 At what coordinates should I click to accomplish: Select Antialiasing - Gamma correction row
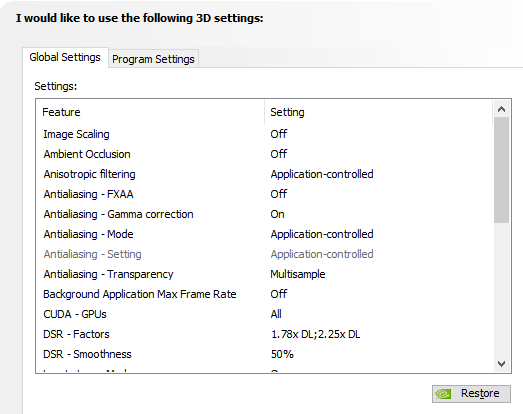click(x=265, y=214)
